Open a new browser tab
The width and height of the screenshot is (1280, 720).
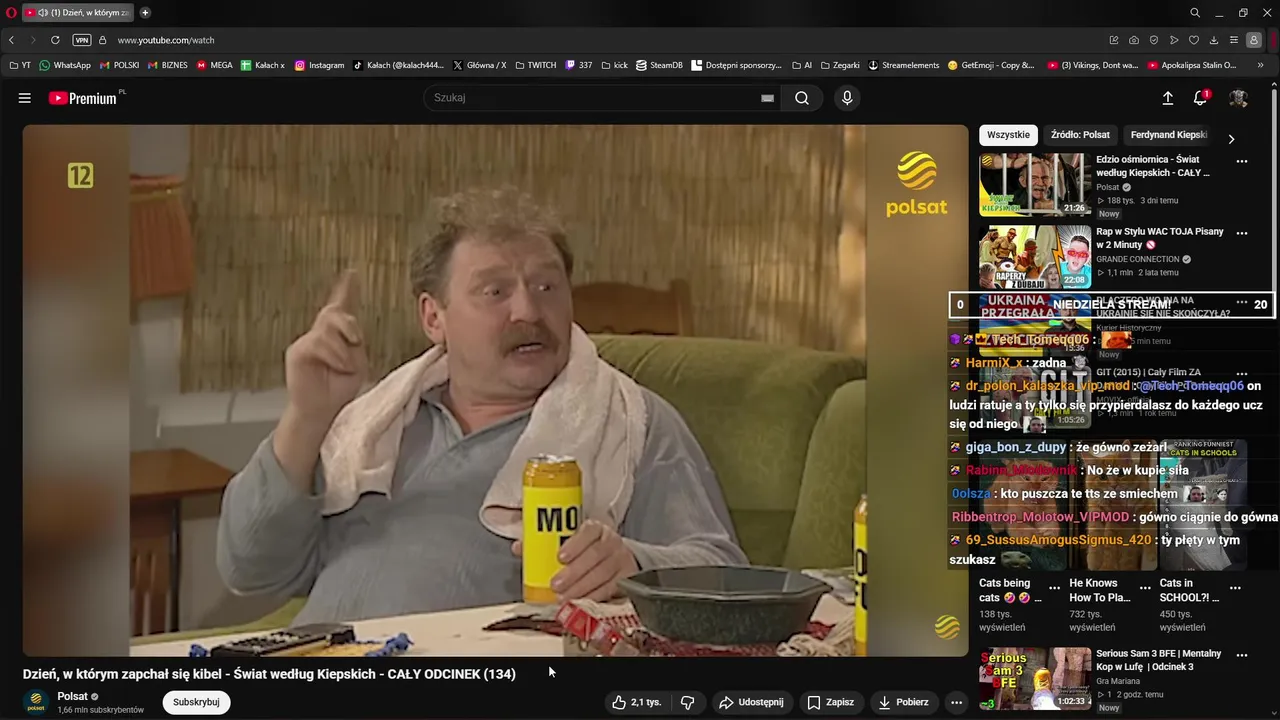(x=145, y=12)
